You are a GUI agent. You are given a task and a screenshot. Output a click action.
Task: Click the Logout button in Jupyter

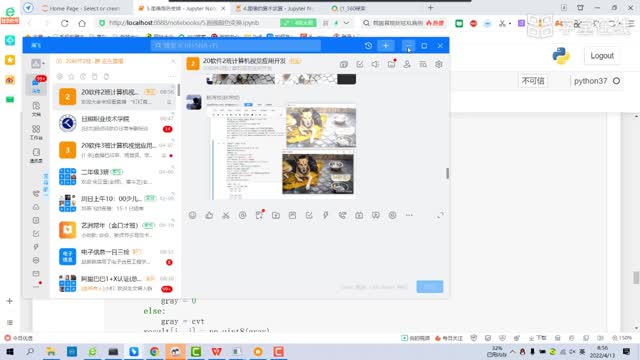(x=602, y=56)
